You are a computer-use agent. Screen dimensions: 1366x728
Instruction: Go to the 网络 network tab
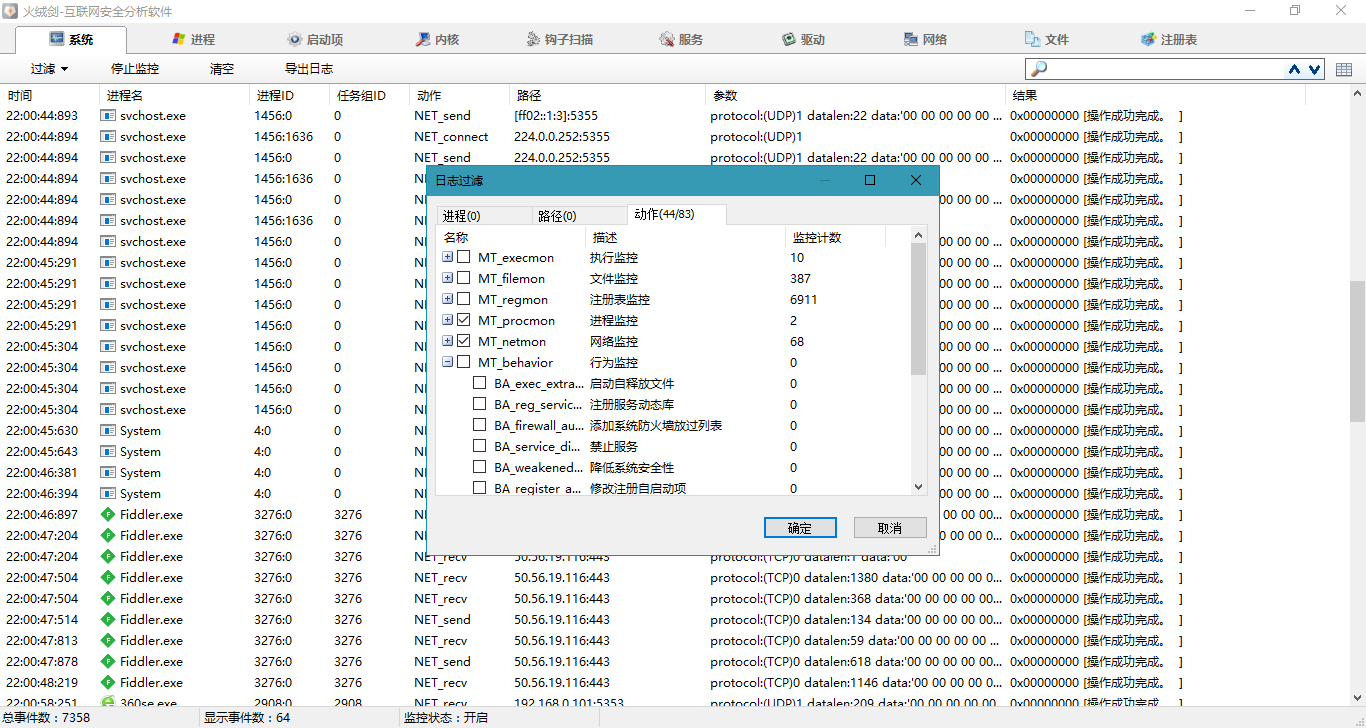point(925,40)
